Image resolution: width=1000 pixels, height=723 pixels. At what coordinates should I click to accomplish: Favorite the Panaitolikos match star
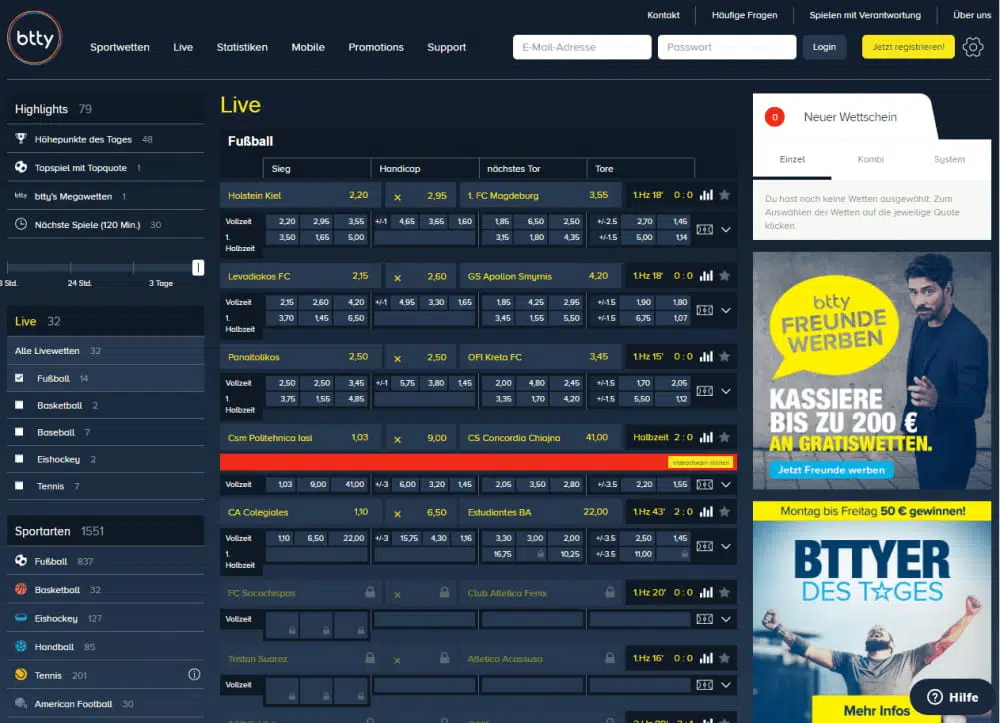(724, 357)
